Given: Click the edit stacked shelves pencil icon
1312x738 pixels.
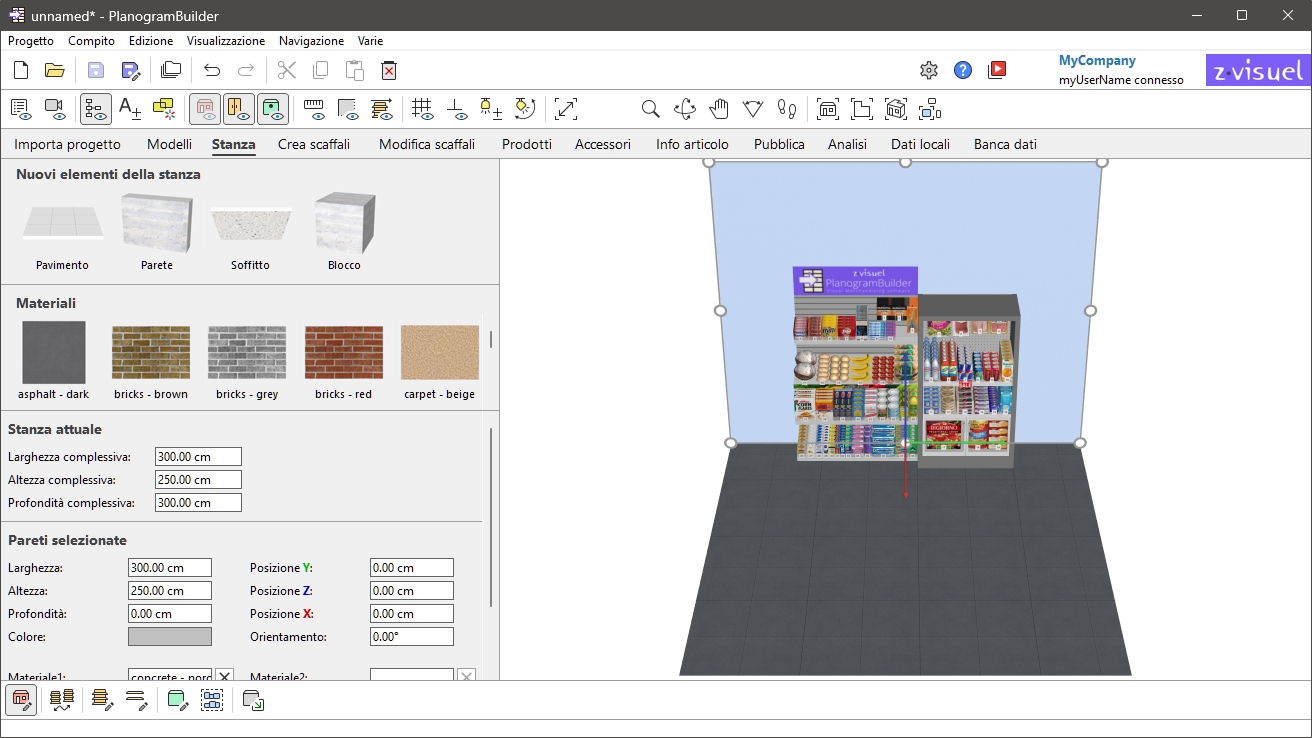Looking at the screenshot, I should [x=102, y=700].
